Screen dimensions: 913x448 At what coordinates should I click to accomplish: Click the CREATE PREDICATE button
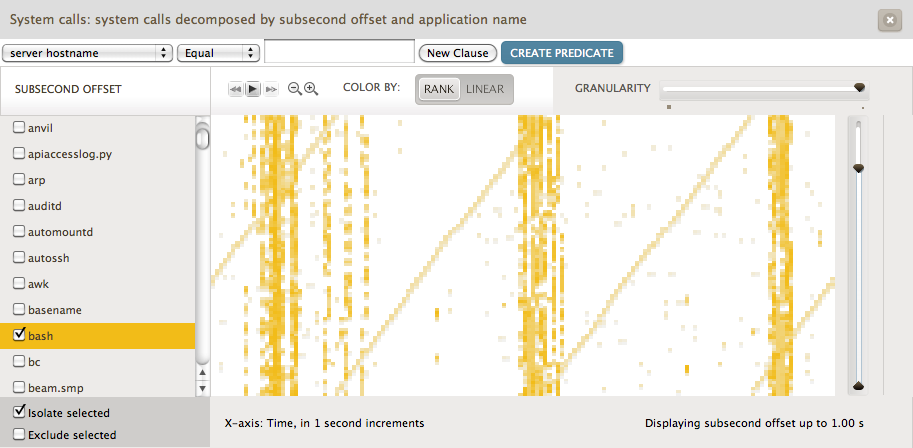click(x=563, y=53)
